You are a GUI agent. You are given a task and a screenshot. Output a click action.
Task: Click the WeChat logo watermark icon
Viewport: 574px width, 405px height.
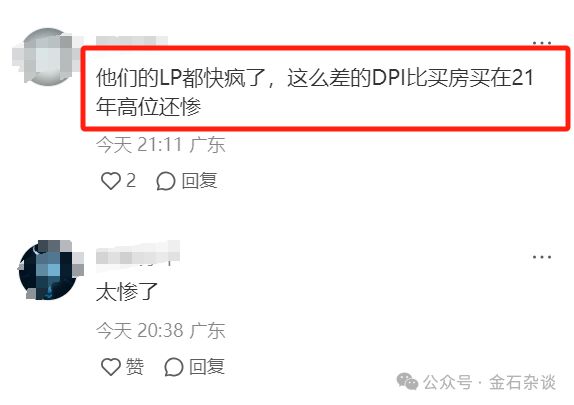407,382
